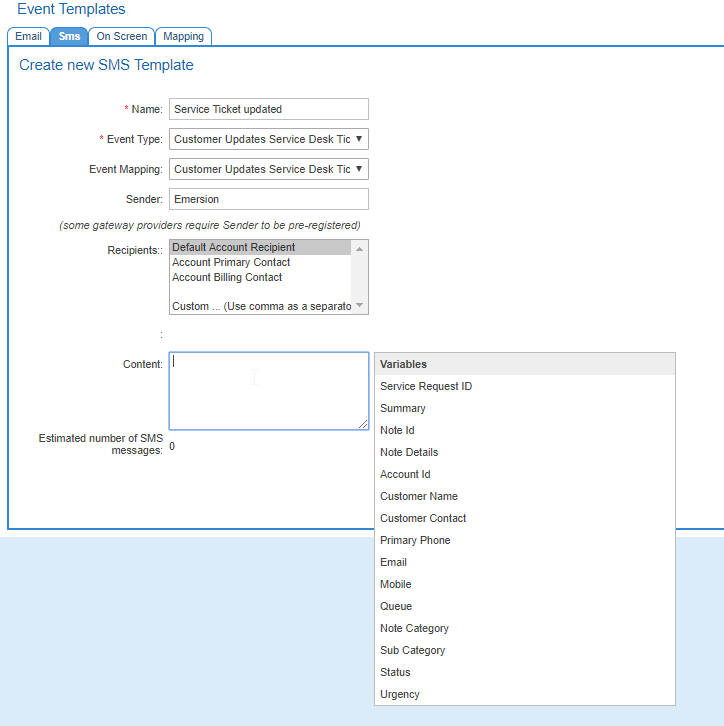Add the Primary Phone variable
The width and height of the screenshot is (724, 726).
[x=415, y=540]
